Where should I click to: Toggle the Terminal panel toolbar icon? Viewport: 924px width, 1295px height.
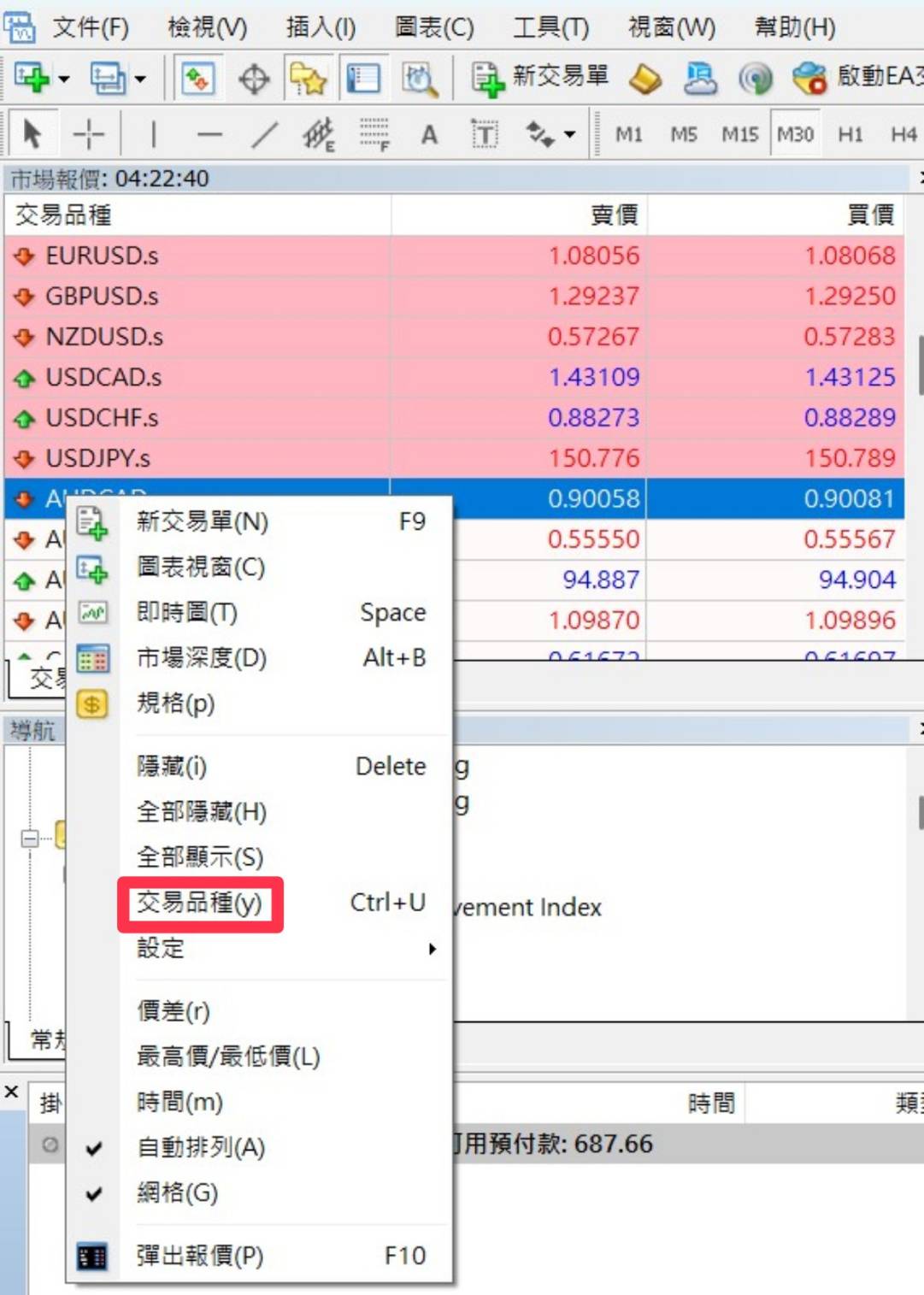pyautogui.click(x=363, y=79)
